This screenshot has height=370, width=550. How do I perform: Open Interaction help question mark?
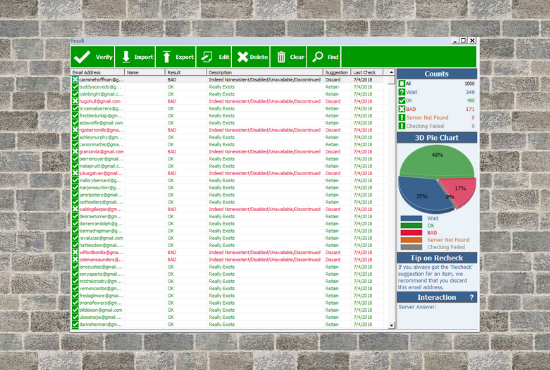[x=471, y=297]
